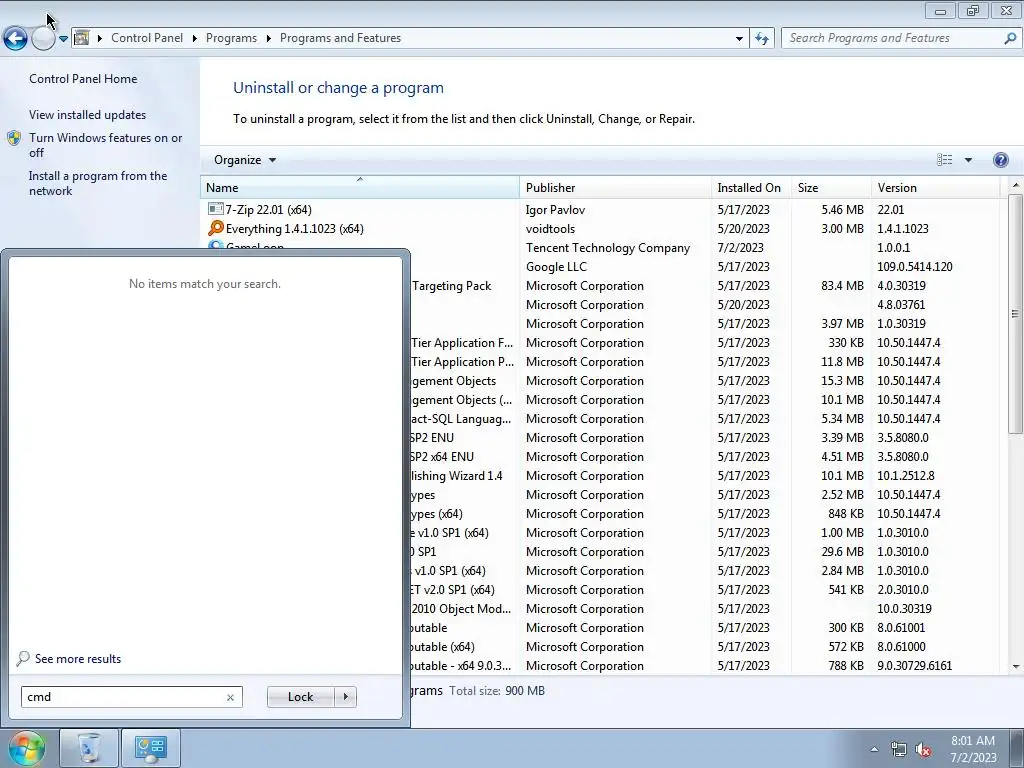Open the shutdown options arrow beside Lock
The width and height of the screenshot is (1024, 768).
click(345, 697)
